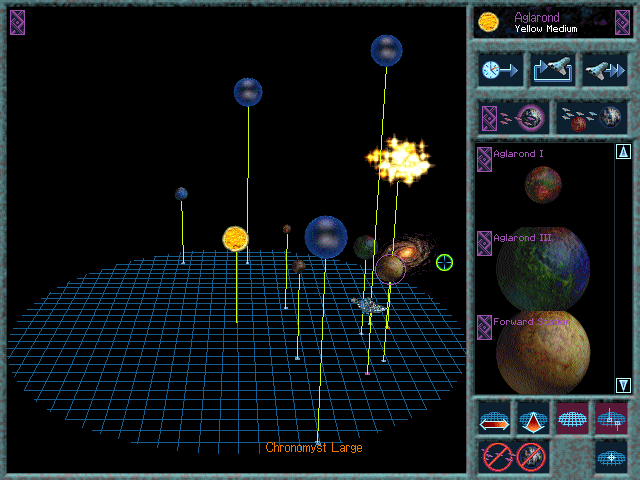This screenshot has height=480, width=640.
Task: Select the planet circled in purple
Action: pyautogui.click(x=390, y=269)
